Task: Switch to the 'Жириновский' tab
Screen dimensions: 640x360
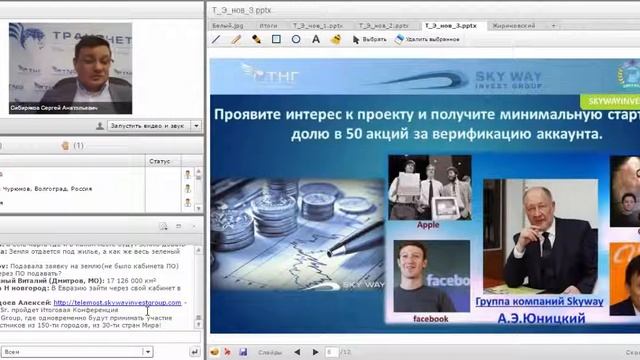Action: pos(513,26)
